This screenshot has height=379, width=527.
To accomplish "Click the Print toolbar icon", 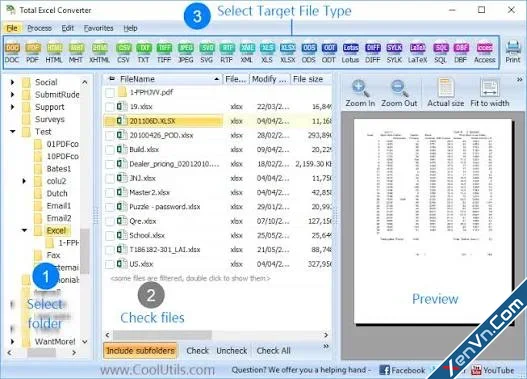I will click(x=513, y=52).
